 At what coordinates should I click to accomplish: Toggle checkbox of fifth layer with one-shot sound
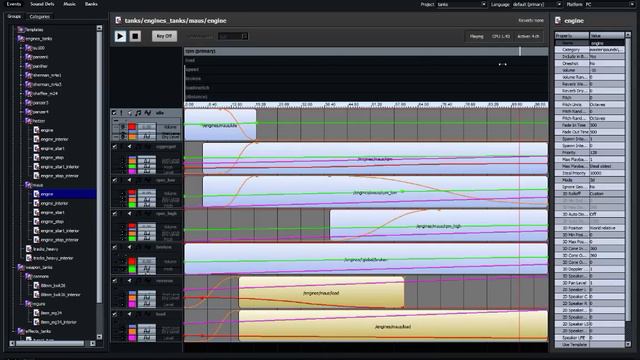point(114,247)
